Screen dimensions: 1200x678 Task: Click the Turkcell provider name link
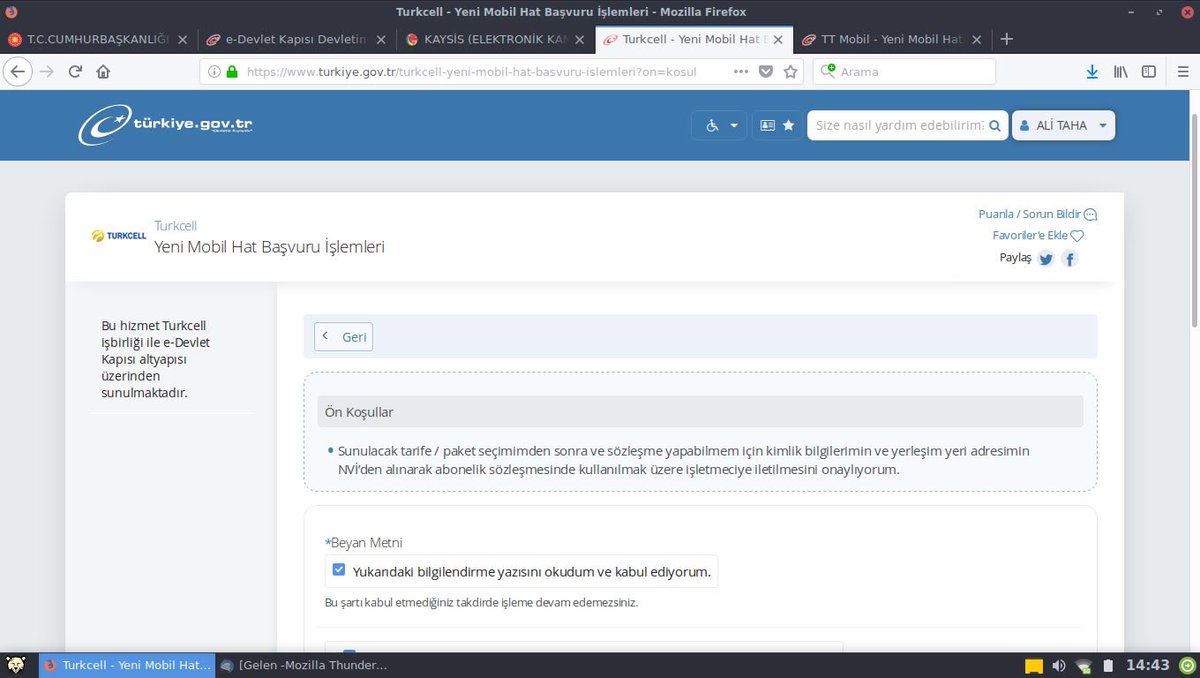[176, 226]
